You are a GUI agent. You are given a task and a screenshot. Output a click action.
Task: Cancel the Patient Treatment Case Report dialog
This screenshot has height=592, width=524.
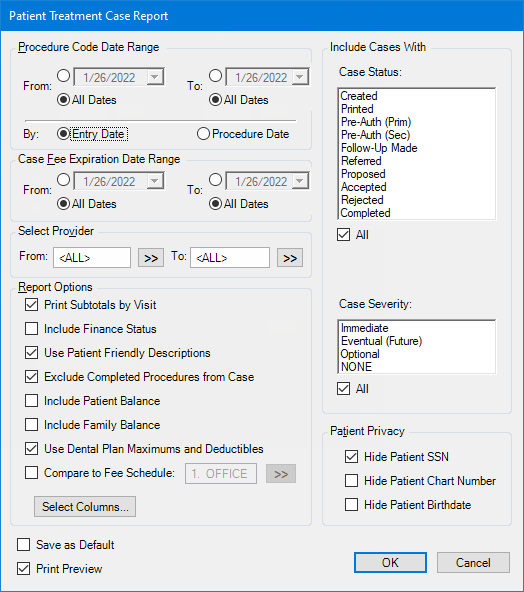473,563
